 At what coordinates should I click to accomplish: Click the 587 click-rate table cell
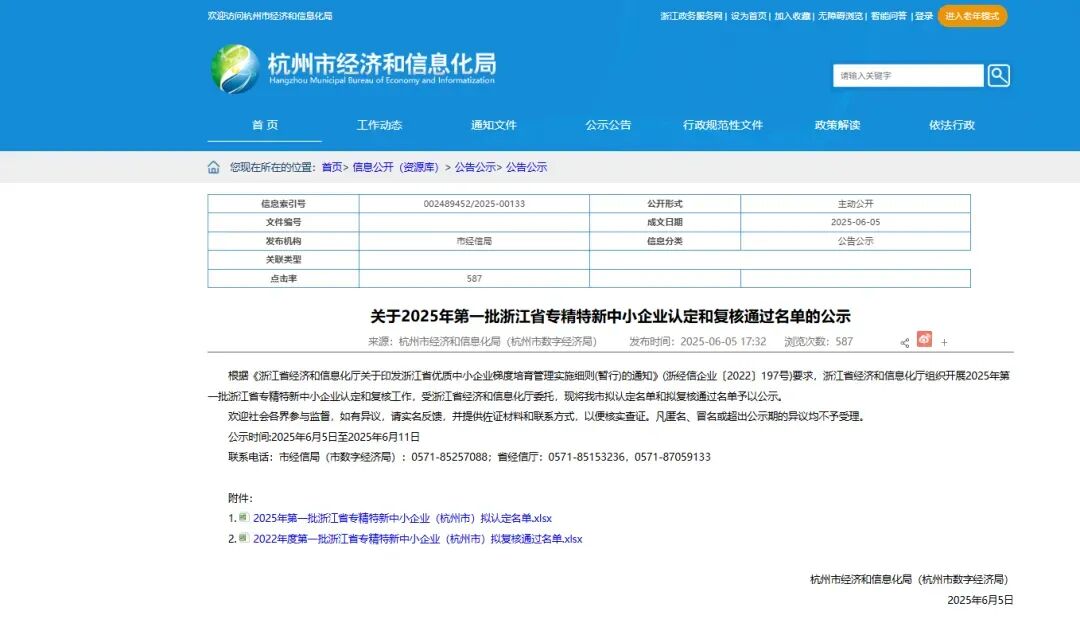[474, 278]
